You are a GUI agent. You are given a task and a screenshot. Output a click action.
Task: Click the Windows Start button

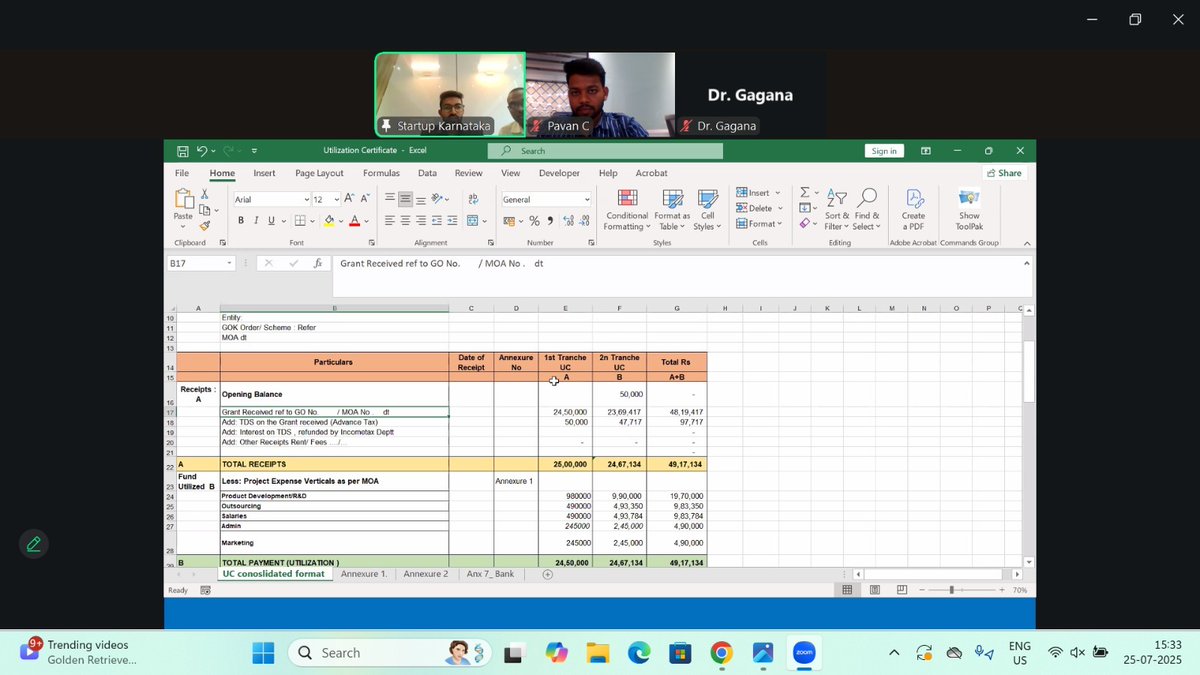coord(263,653)
